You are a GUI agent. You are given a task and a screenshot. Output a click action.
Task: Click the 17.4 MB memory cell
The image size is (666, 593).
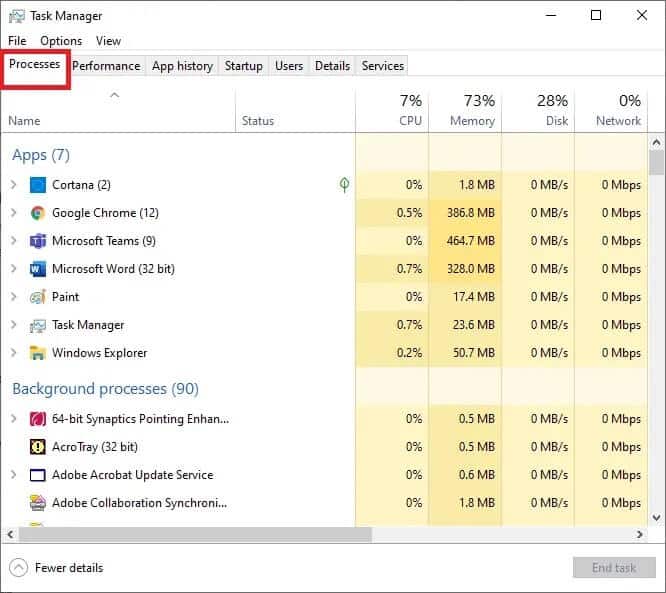click(465, 297)
